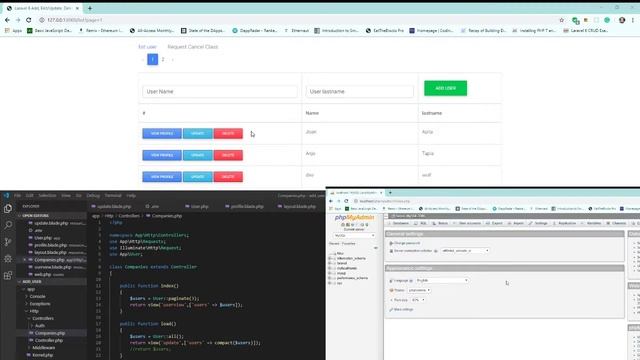Image resolution: width=640 pixels, height=360 pixels.
Task: Open new tab in phpMyAdmin browser window
Action: coord(390,193)
